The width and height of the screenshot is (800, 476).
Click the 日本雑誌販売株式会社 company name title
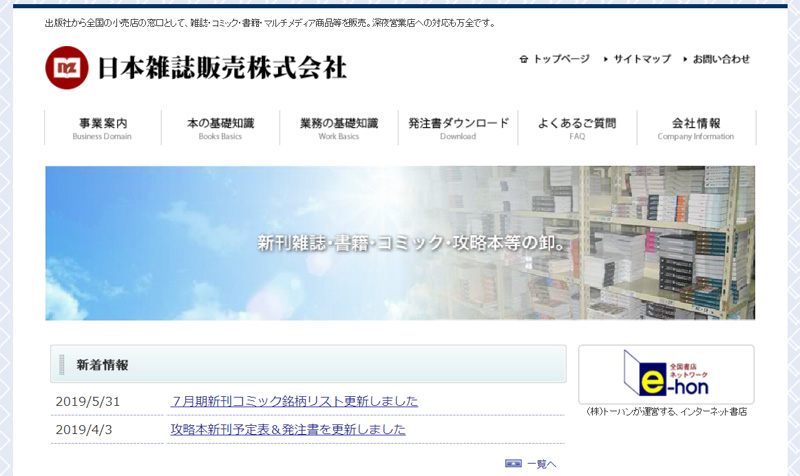point(221,67)
